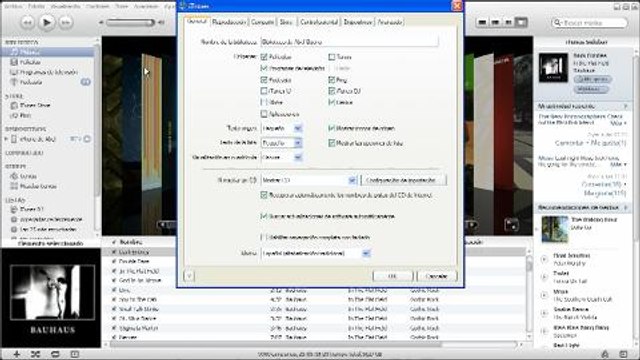This screenshot has width=640, height=360.
Task: Open Podcasts in the sidebar
Action: coord(31,82)
